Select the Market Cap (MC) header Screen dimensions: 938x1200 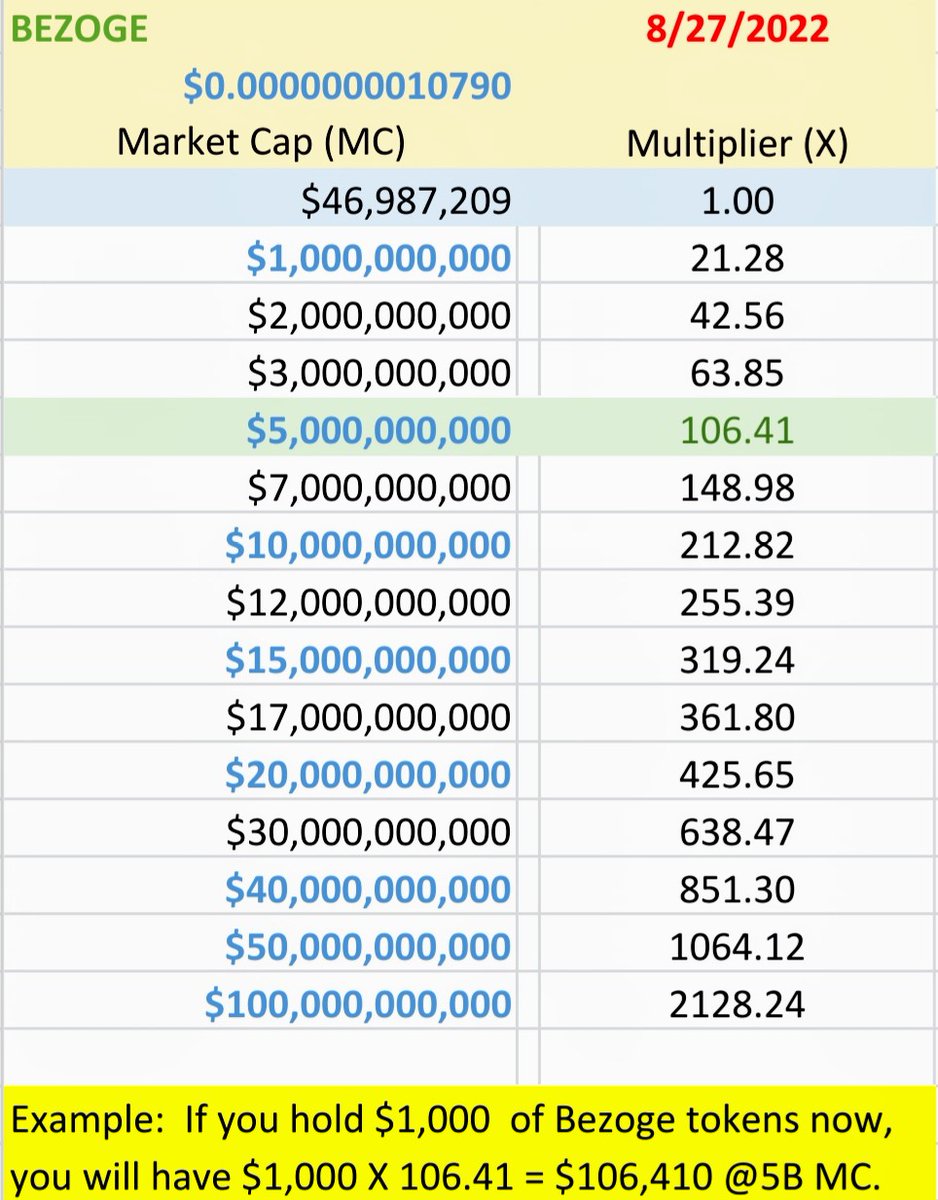[261, 143]
